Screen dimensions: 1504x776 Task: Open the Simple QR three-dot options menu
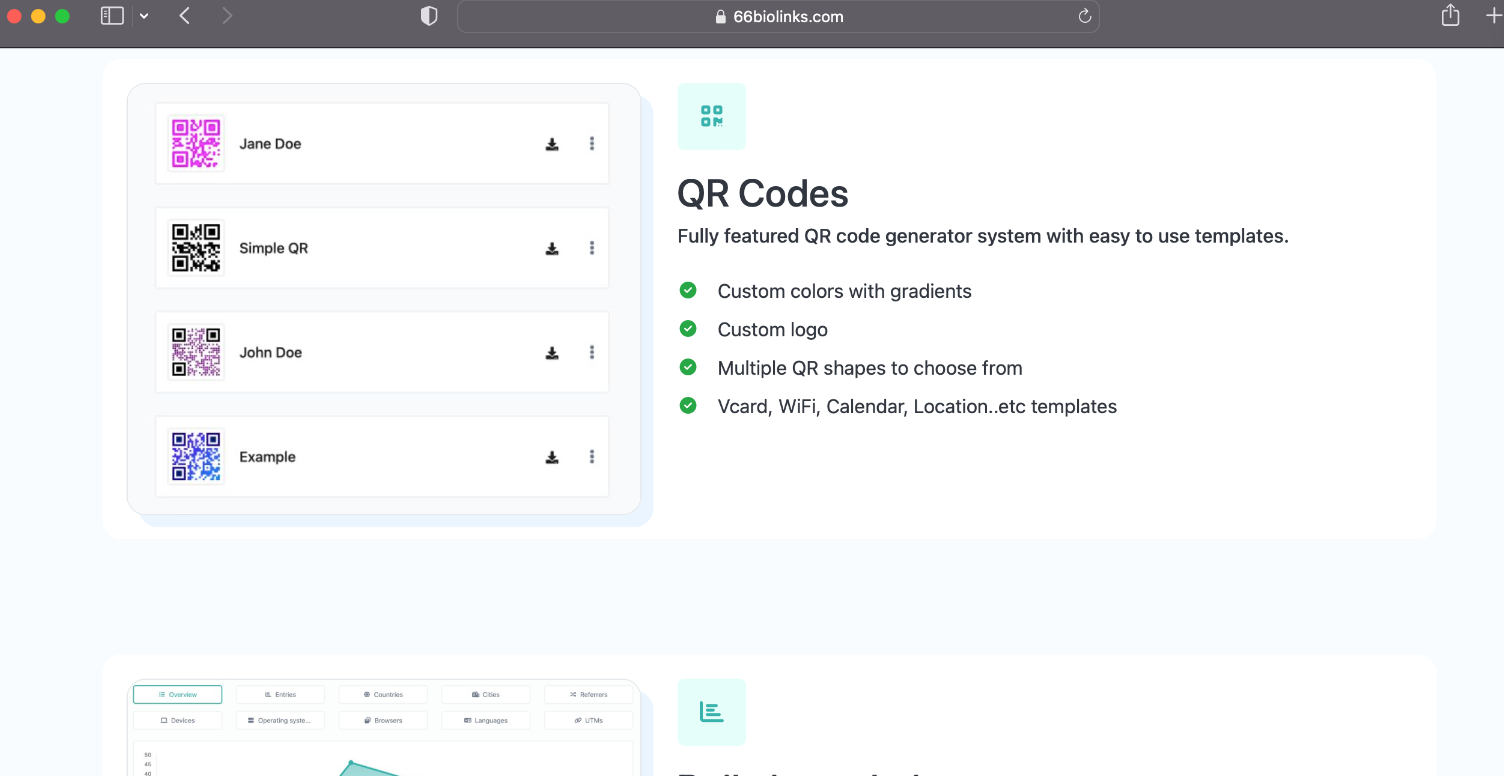pos(592,248)
